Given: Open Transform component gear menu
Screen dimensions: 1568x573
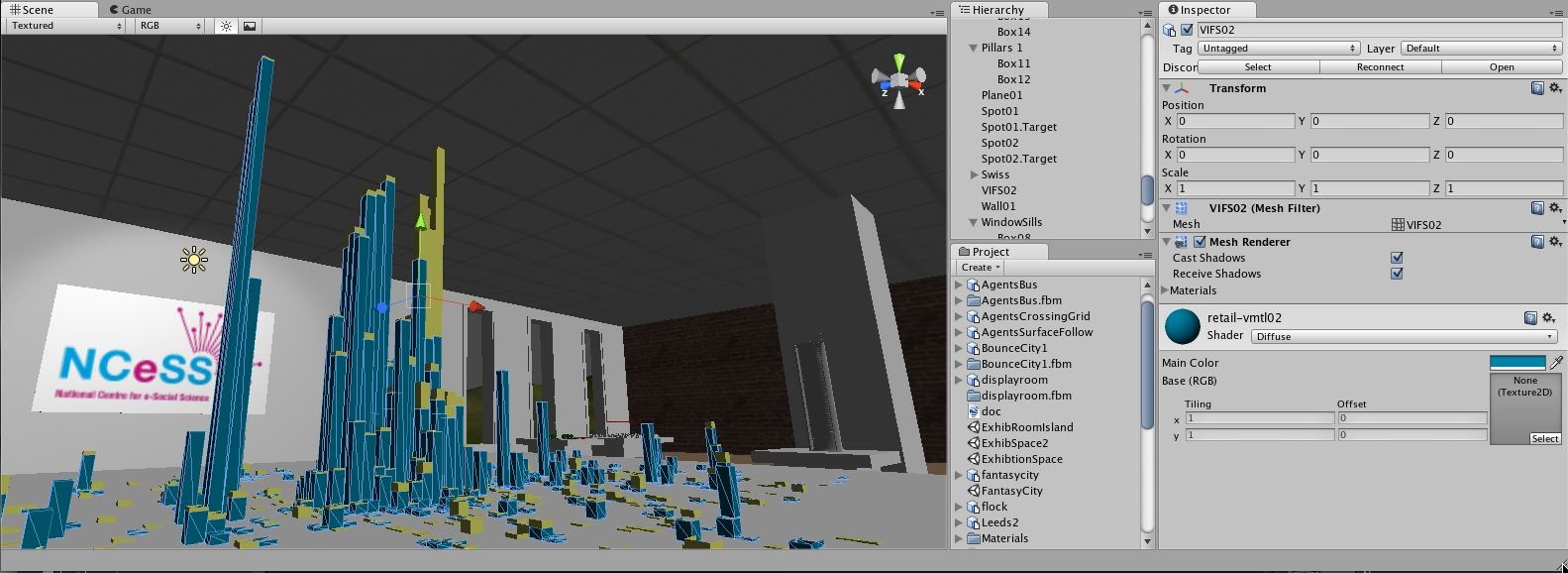Looking at the screenshot, I should click(x=1555, y=88).
